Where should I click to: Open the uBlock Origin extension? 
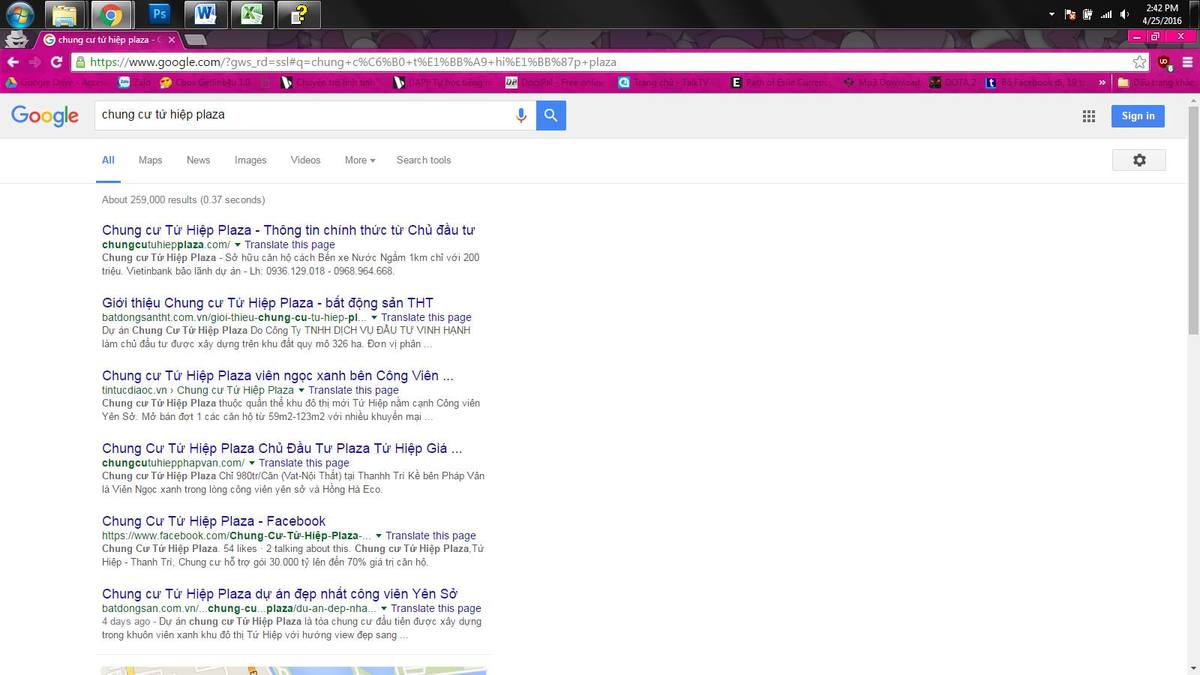1164,62
